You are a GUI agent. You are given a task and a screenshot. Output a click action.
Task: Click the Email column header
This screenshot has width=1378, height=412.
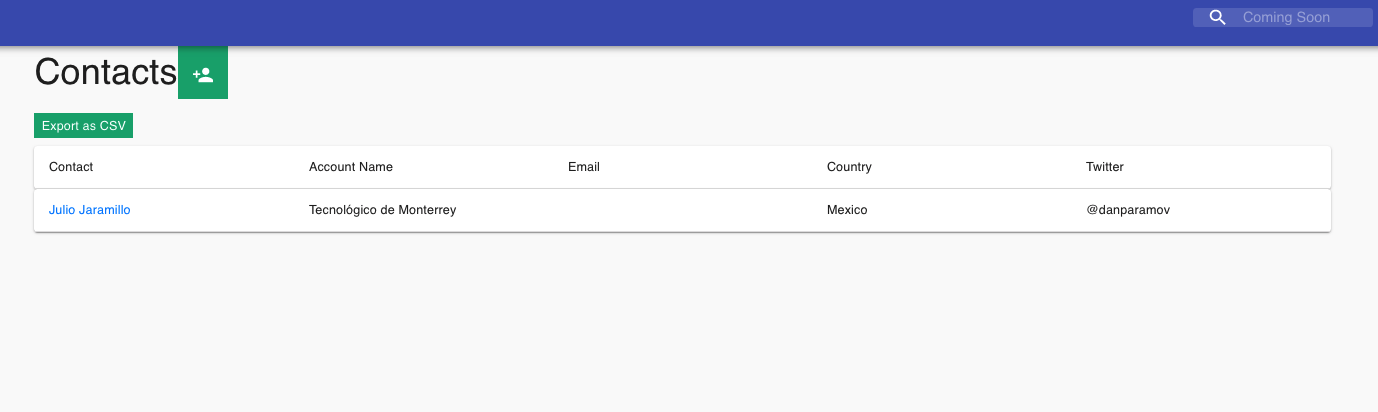584,167
